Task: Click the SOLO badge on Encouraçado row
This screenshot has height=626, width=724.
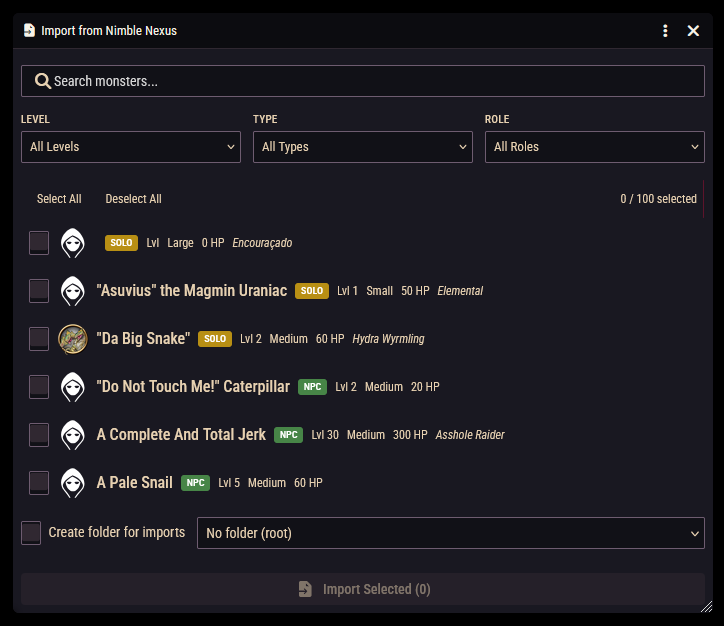Action: click(121, 243)
